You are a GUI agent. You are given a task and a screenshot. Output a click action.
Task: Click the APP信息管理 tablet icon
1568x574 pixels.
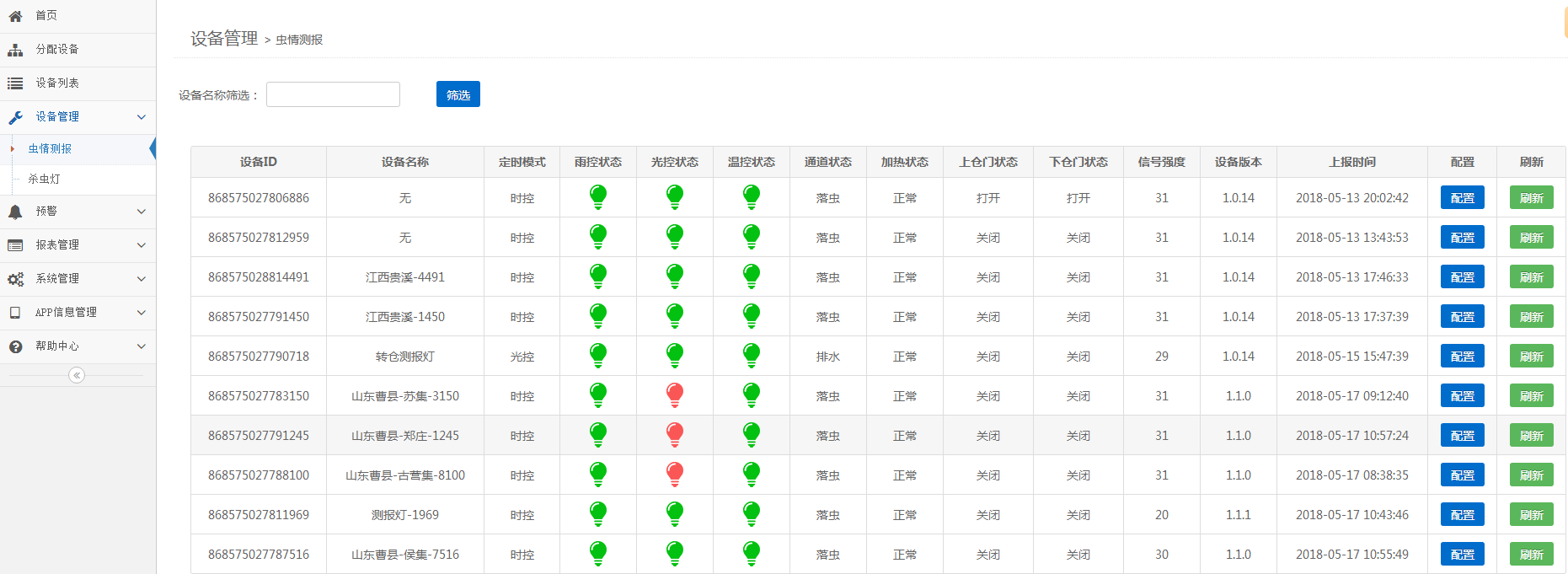pyautogui.click(x=15, y=313)
